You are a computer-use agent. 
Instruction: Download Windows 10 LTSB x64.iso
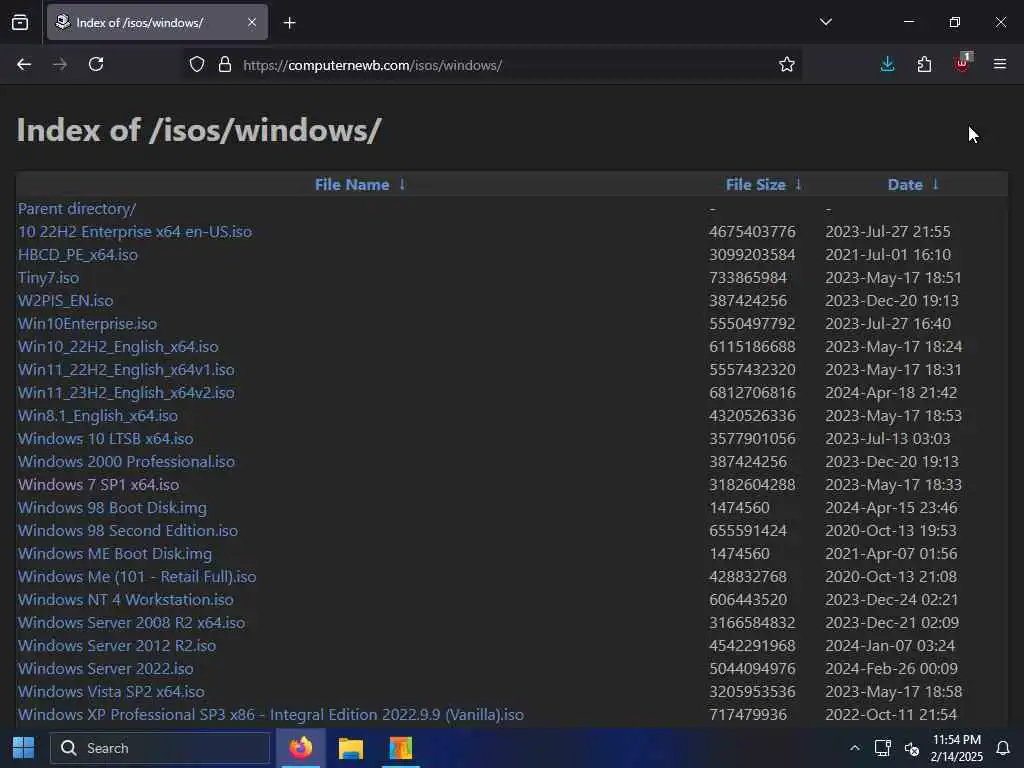pyautogui.click(x=106, y=439)
